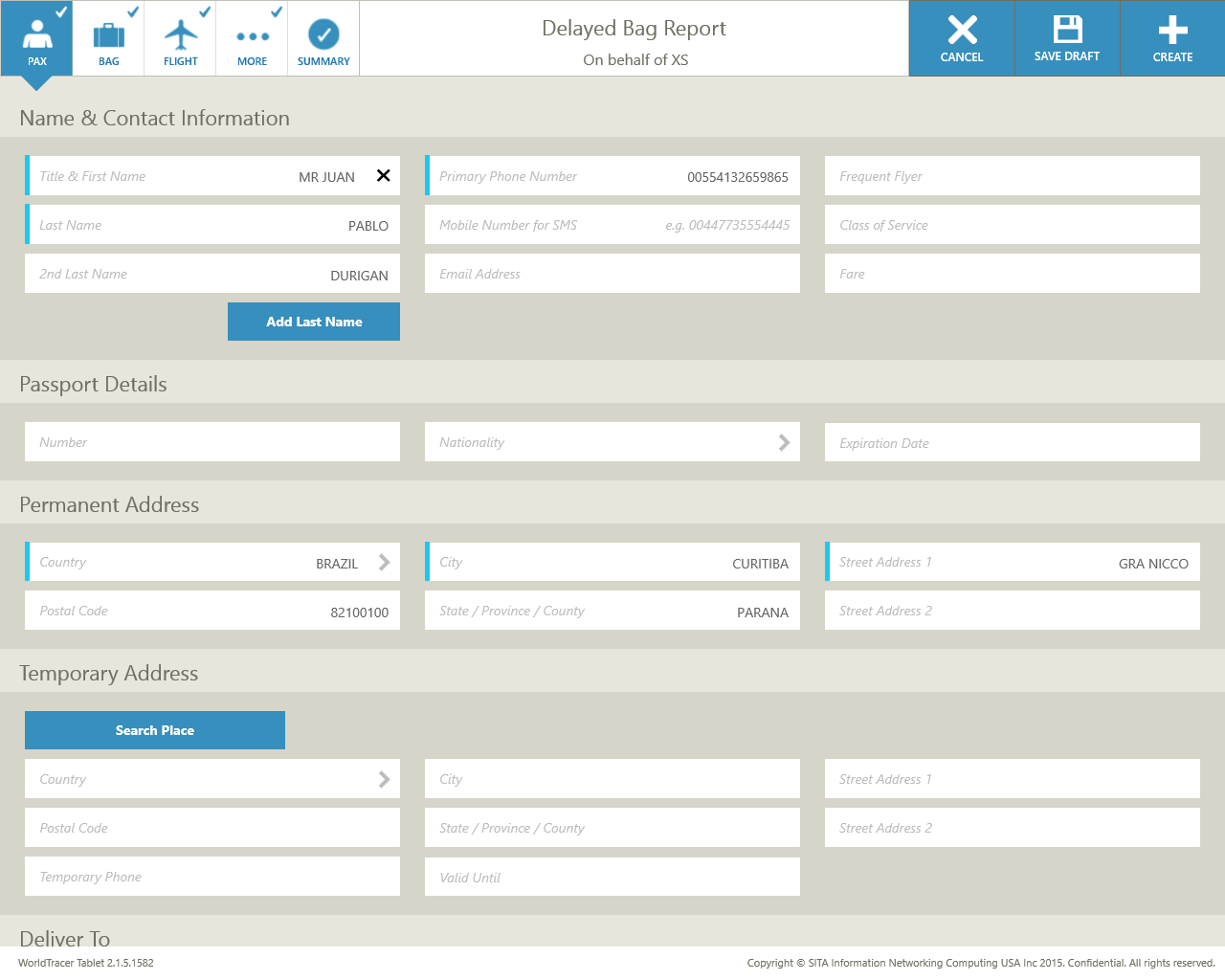Focus the Temporary Phone field
The height and width of the screenshot is (980, 1225).
(212, 877)
